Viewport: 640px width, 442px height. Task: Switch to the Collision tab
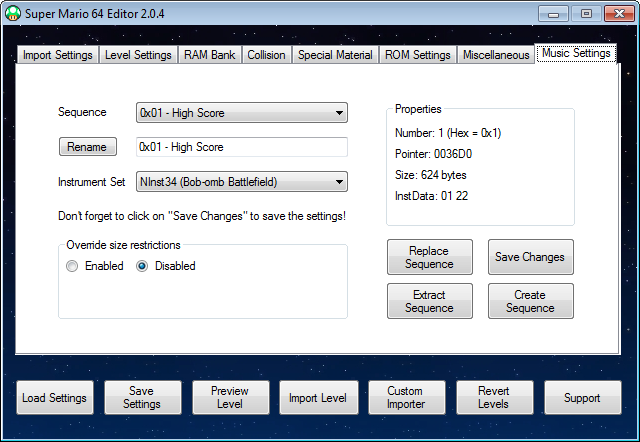point(267,55)
